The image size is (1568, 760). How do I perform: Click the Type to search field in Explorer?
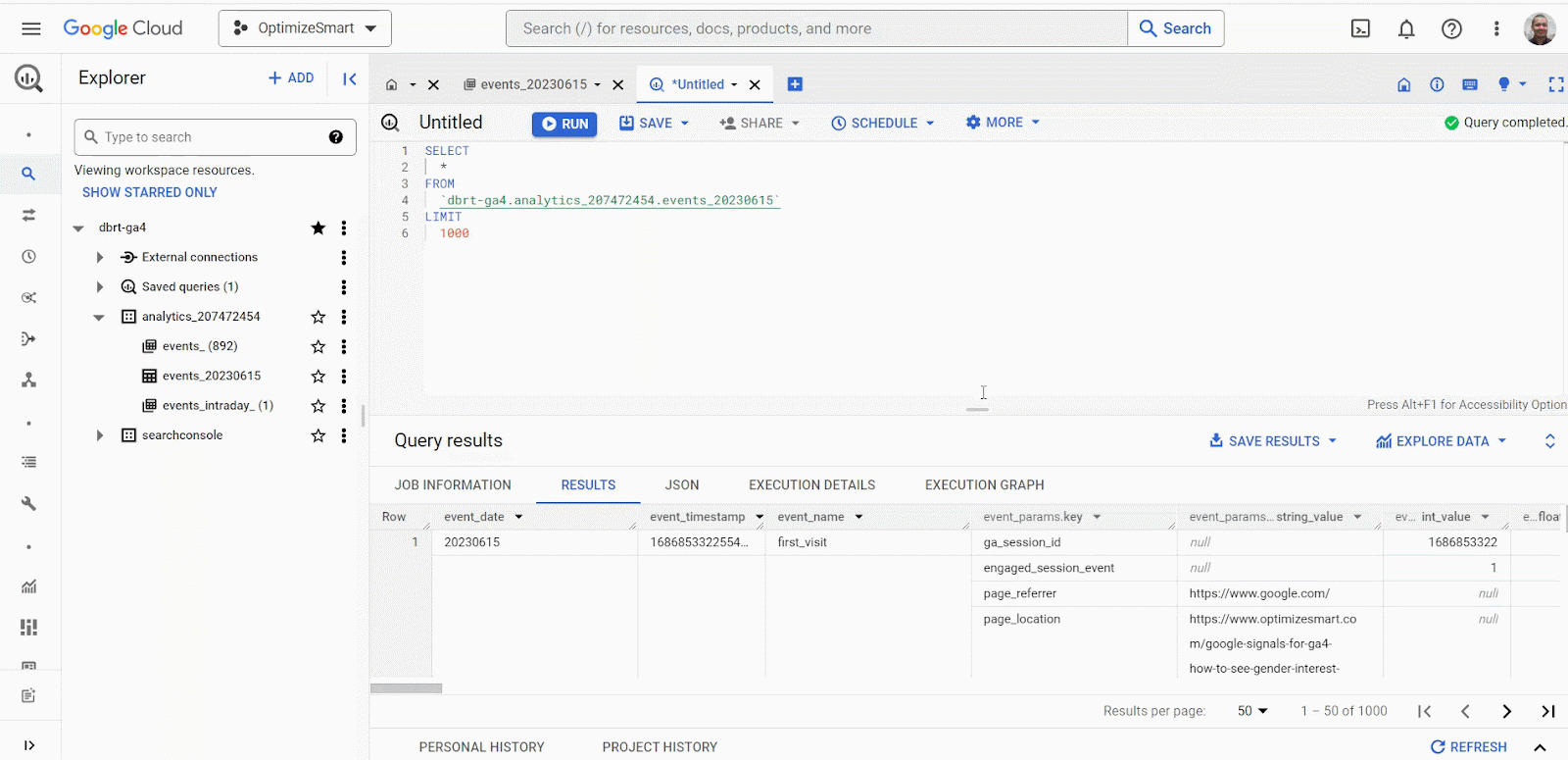[x=215, y=137]
